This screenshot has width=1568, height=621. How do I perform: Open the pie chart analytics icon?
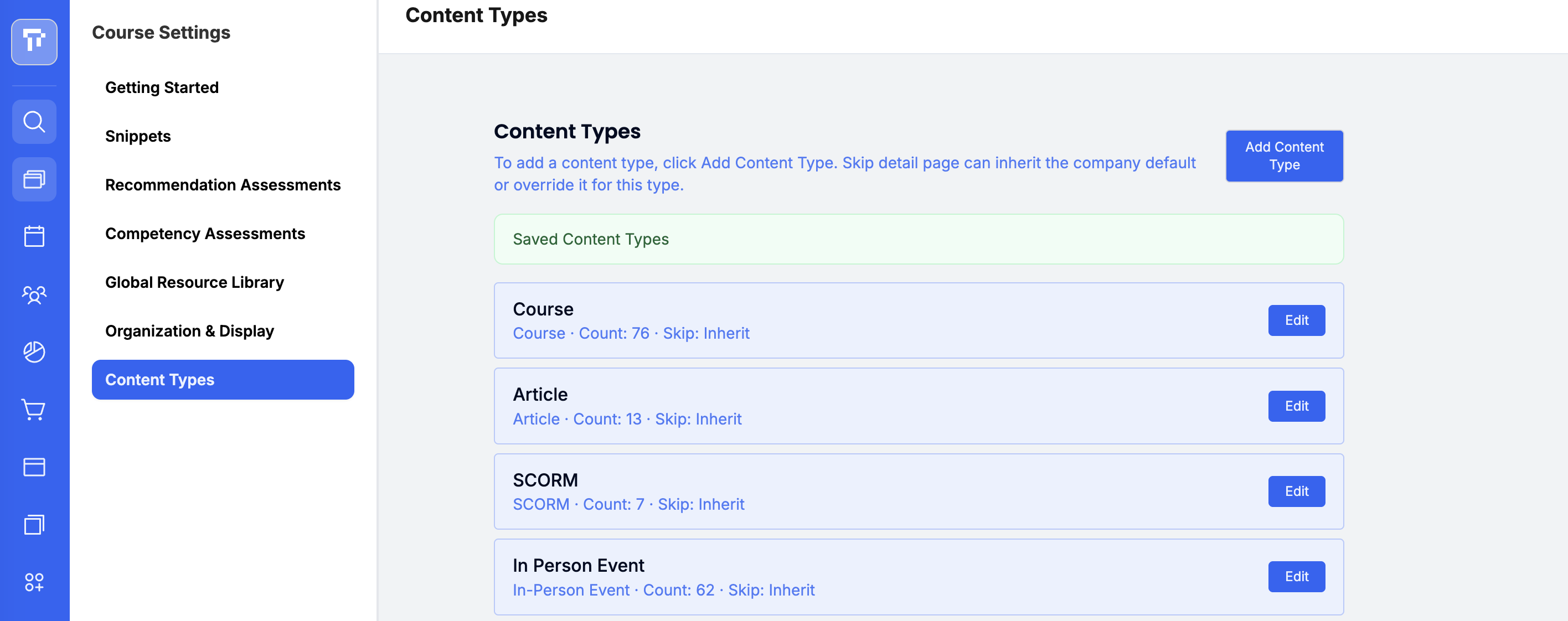tap(34, 351)
